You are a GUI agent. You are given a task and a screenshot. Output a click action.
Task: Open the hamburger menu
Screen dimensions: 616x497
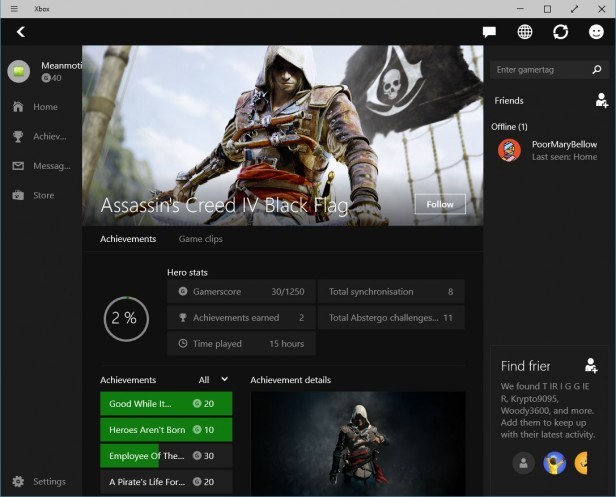[x=13, y=9]
